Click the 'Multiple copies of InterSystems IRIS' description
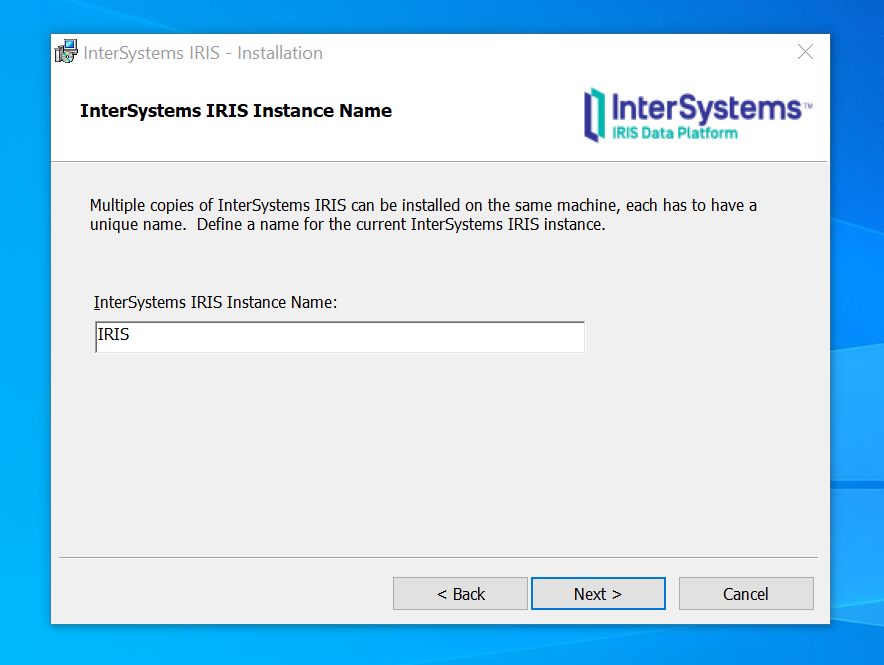This screenshot has width=884, height=665. [423, 215]
